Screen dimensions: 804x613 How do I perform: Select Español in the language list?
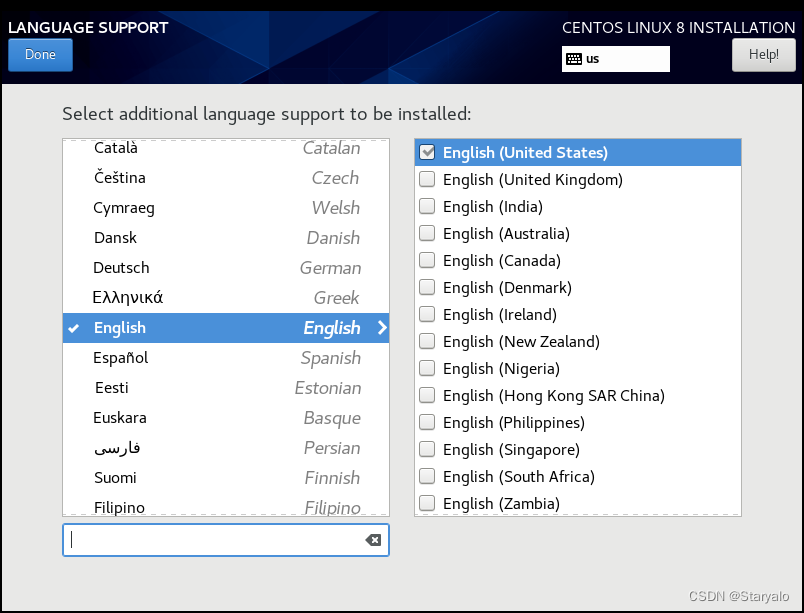pos(226,358)
